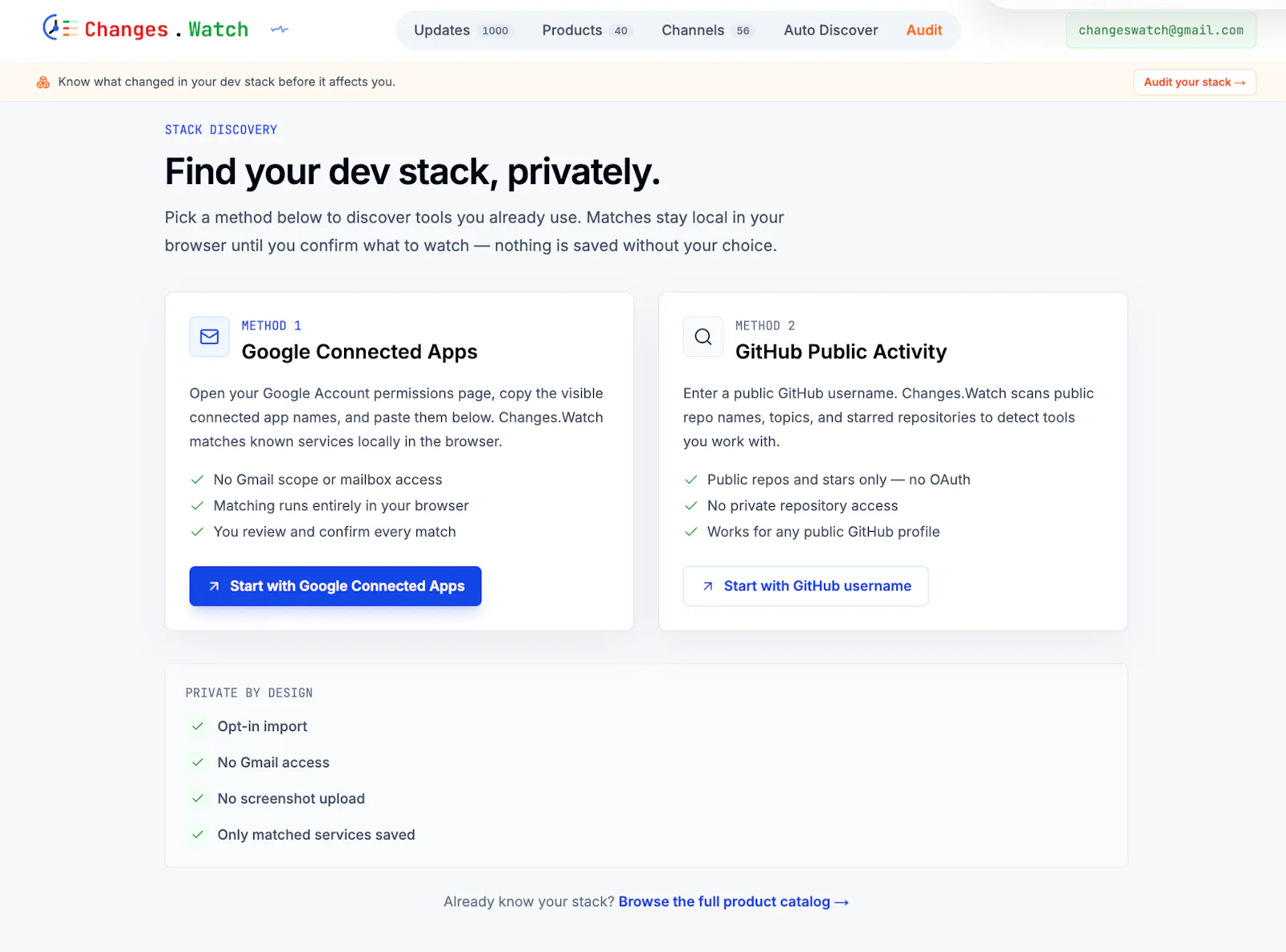Click the checkmark beside Works for any public
Viewport: 1286px width, 952px height.
tap(690, 532)
